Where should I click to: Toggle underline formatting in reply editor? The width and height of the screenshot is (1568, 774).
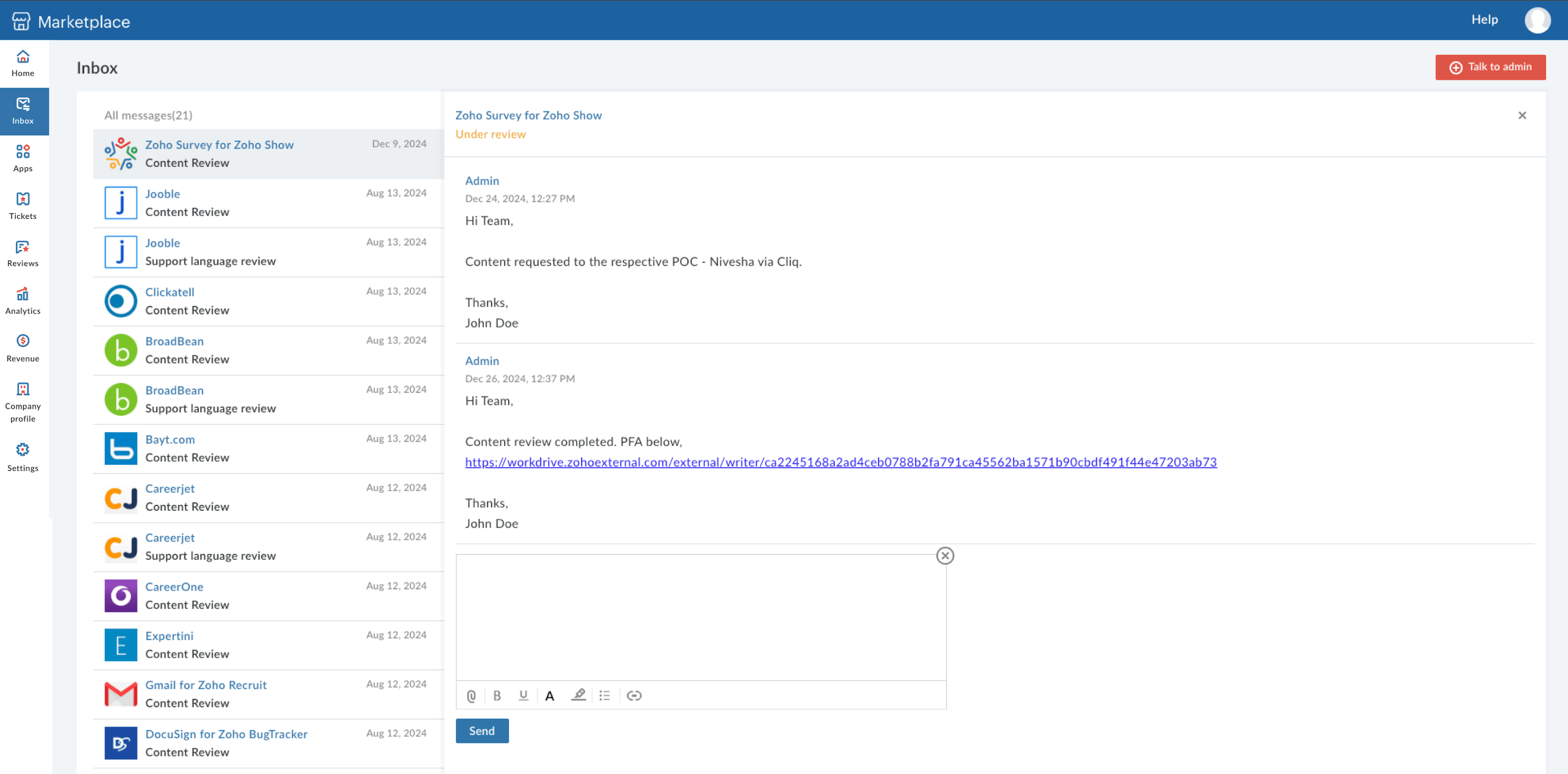523,695
